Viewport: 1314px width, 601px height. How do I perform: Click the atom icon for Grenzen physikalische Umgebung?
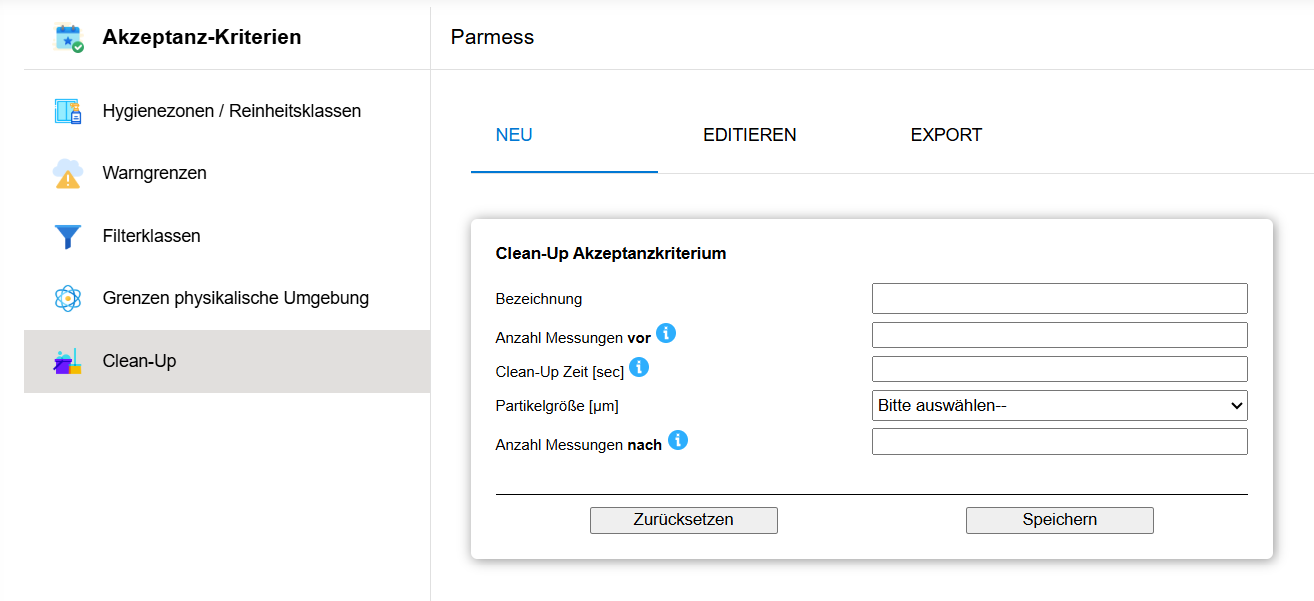67,298
